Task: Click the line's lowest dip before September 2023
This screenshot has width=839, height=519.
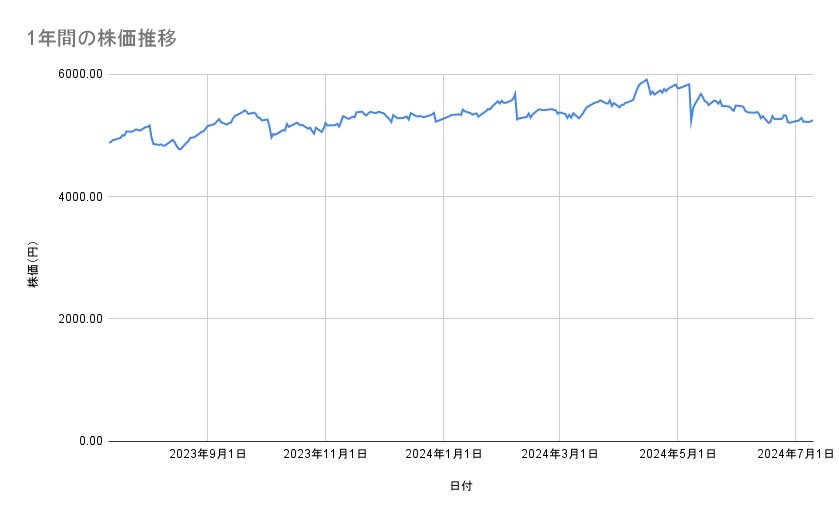Action: [179, 149]
